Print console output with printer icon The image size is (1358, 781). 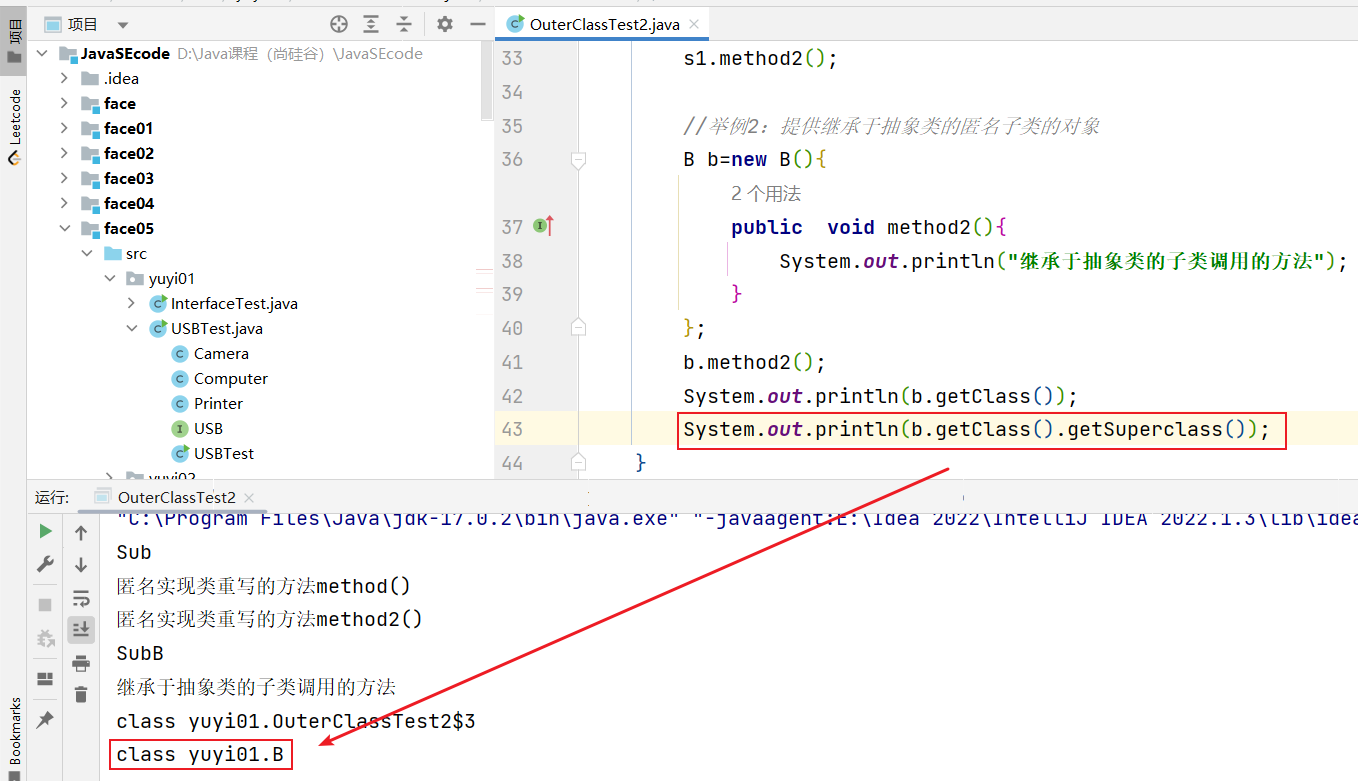(81, 663)
